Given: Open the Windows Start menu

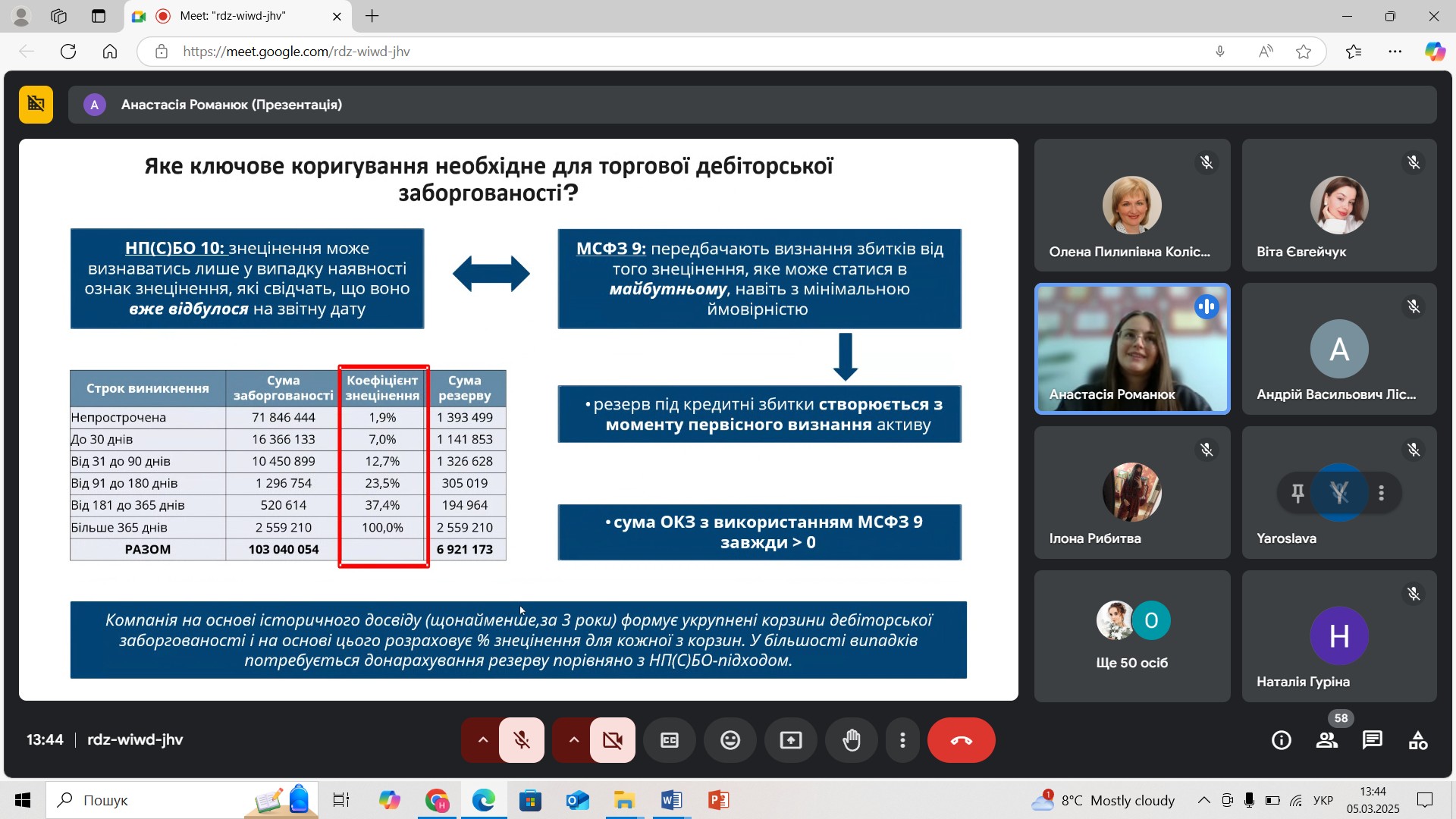Looking at the screenshot, I should pyautogui.click(x=23, y=800).
